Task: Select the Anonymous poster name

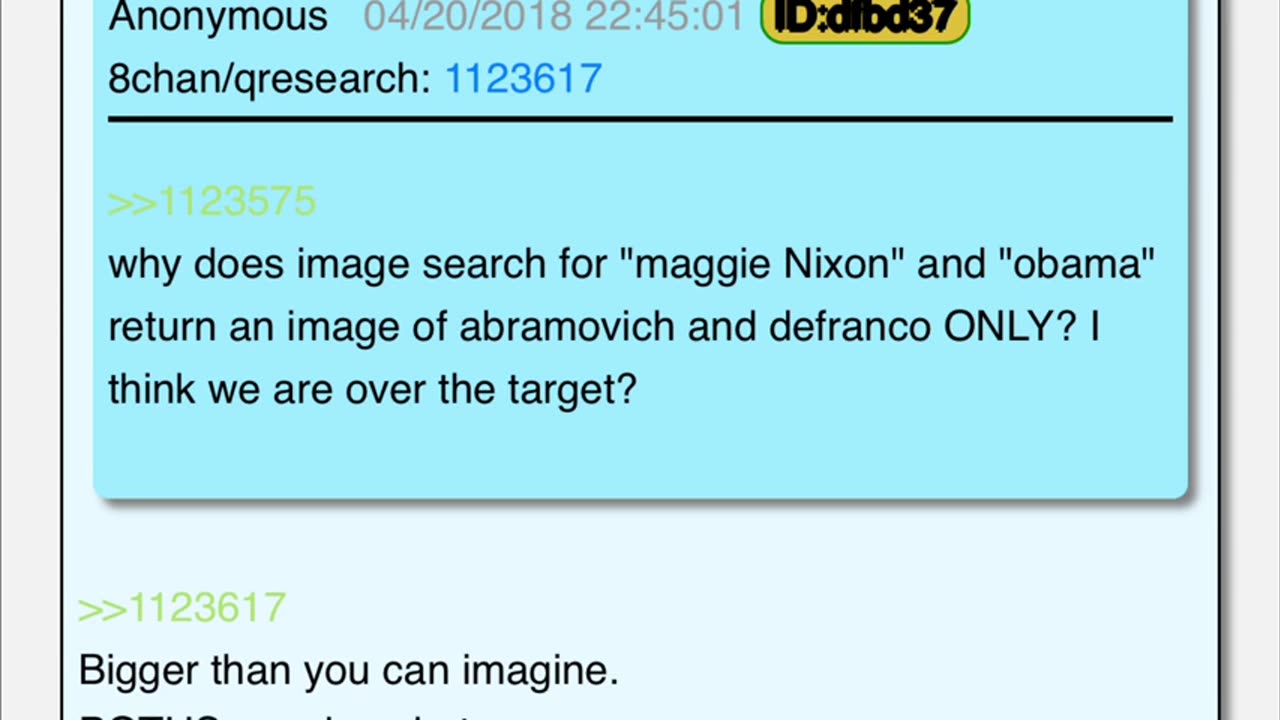Action: click(x=218, y=18)
